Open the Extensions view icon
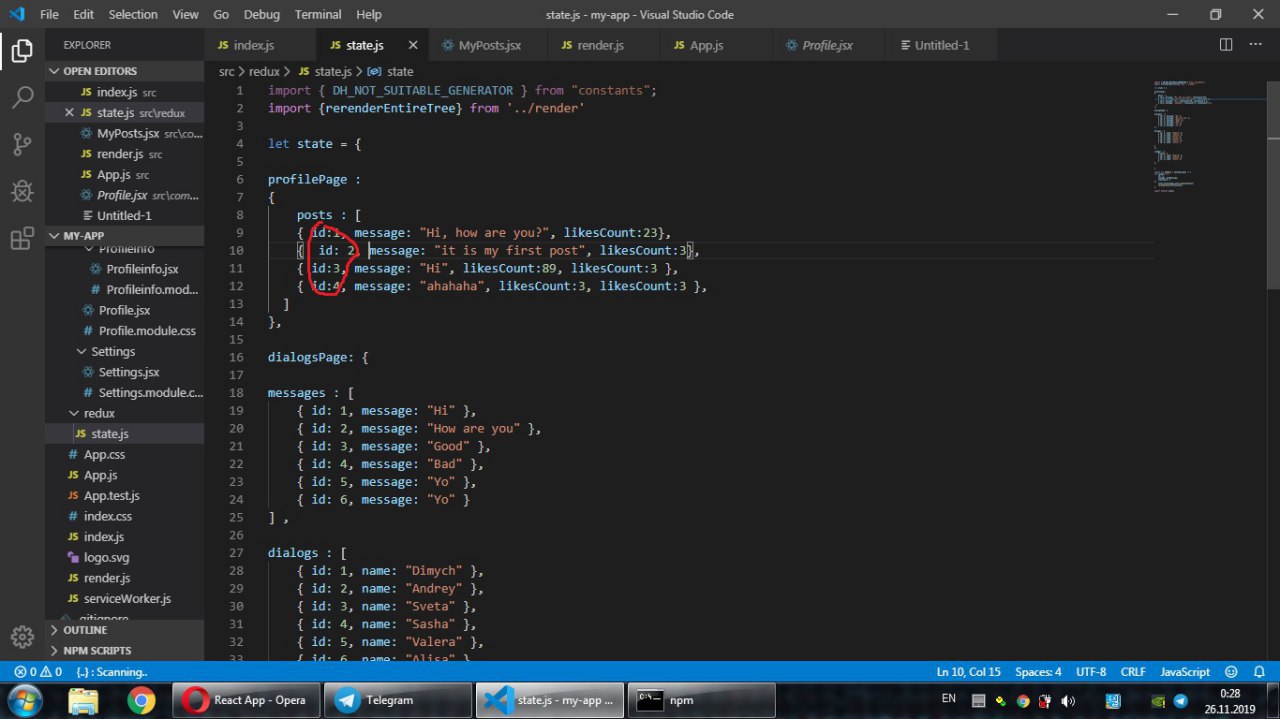 coord(22,238)
